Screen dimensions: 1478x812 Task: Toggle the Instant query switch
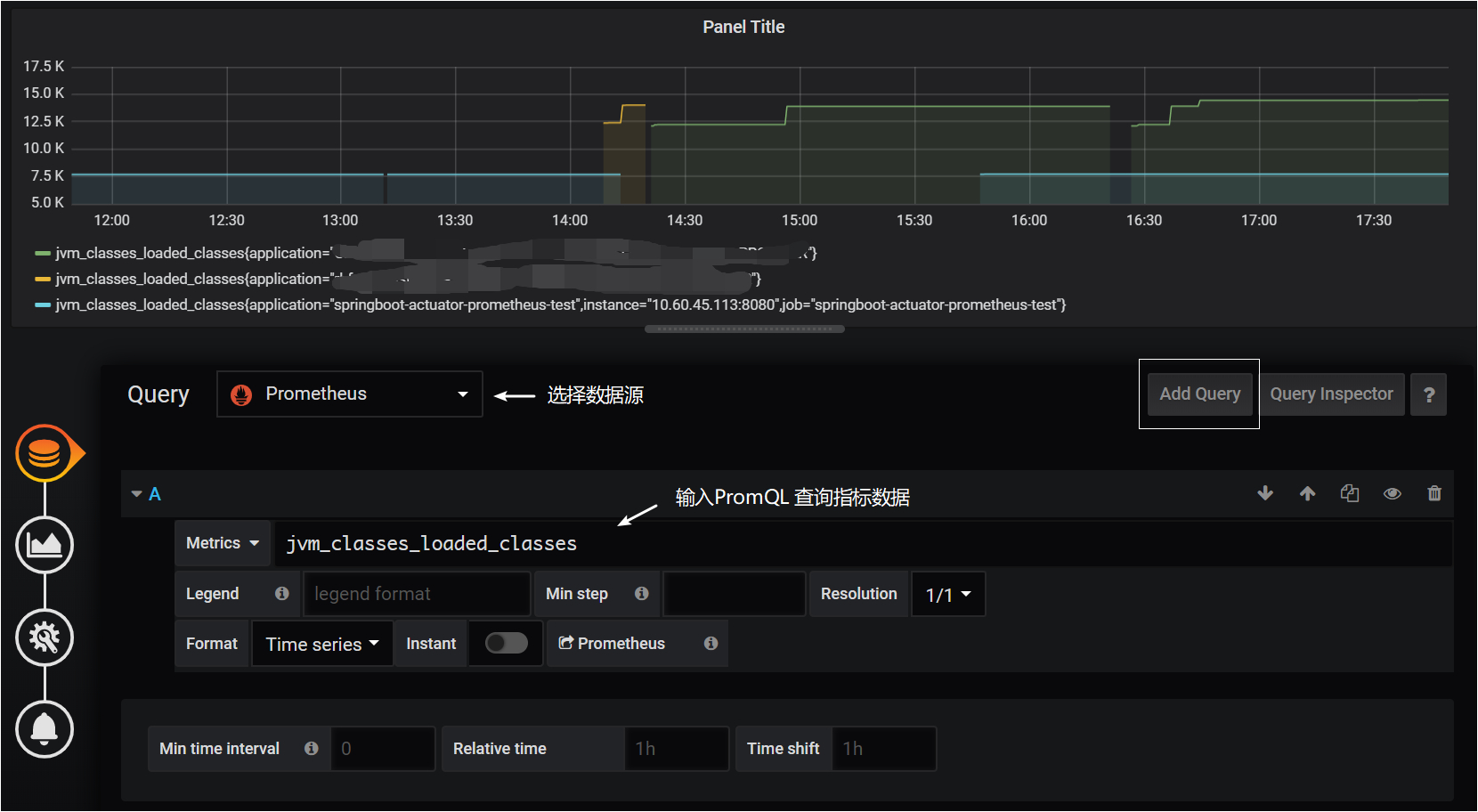click(x=507, y=643)
